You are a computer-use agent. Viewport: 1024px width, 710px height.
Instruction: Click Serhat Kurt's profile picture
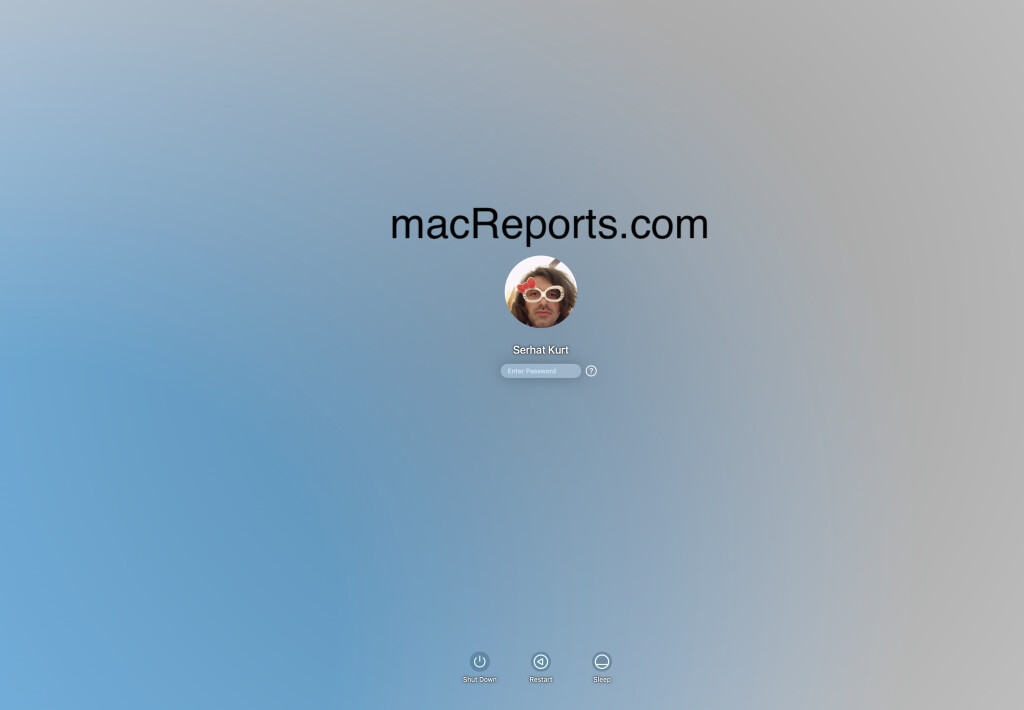pos(541,292)
